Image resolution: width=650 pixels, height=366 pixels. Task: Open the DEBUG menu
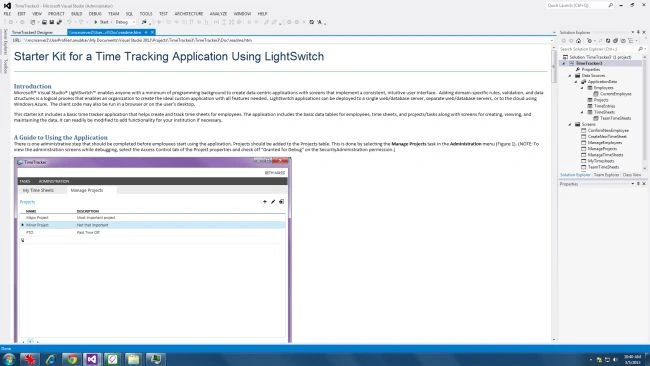point(95,14)
